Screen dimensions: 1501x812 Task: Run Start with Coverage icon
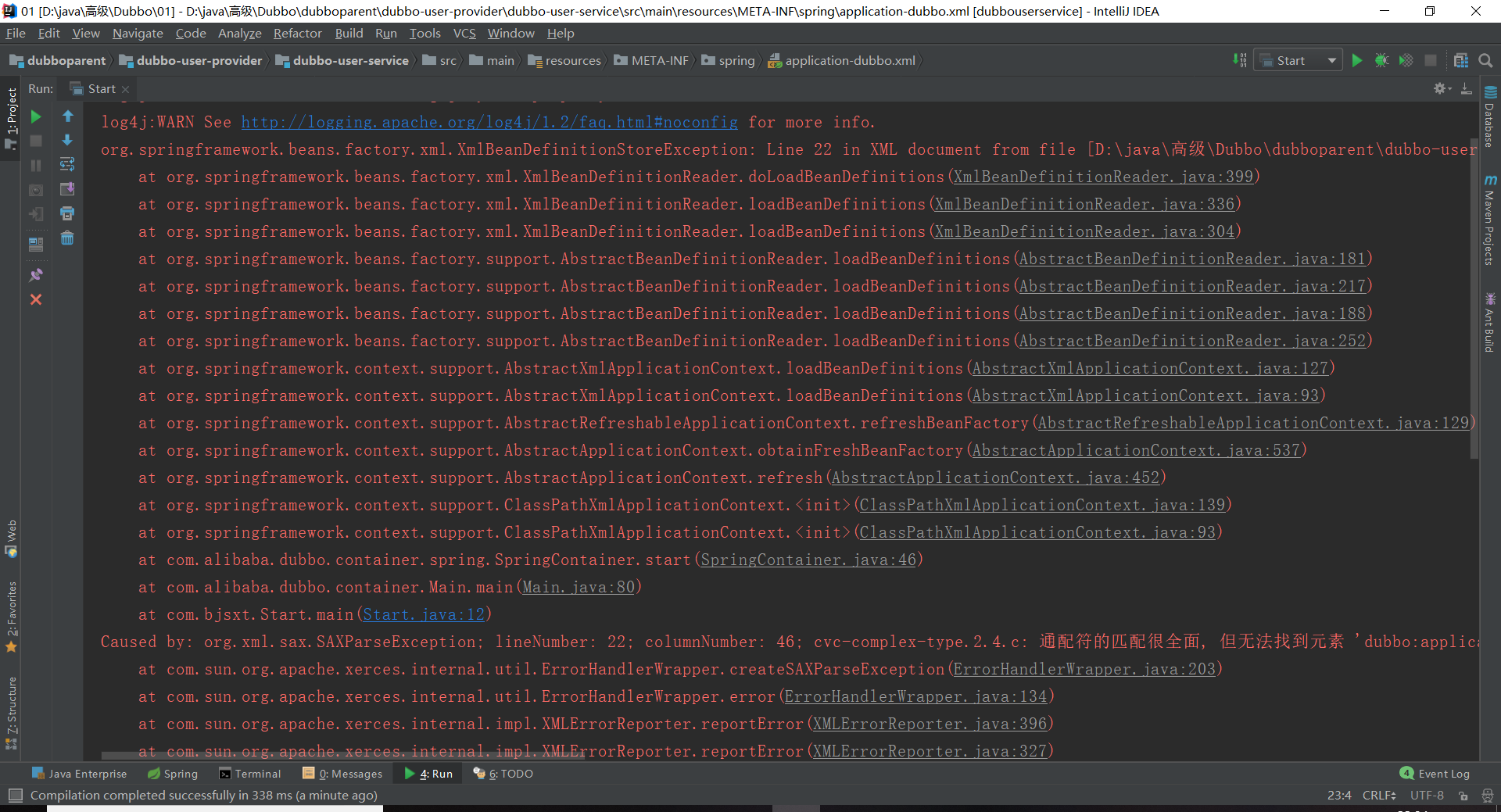pos(1406,60)
